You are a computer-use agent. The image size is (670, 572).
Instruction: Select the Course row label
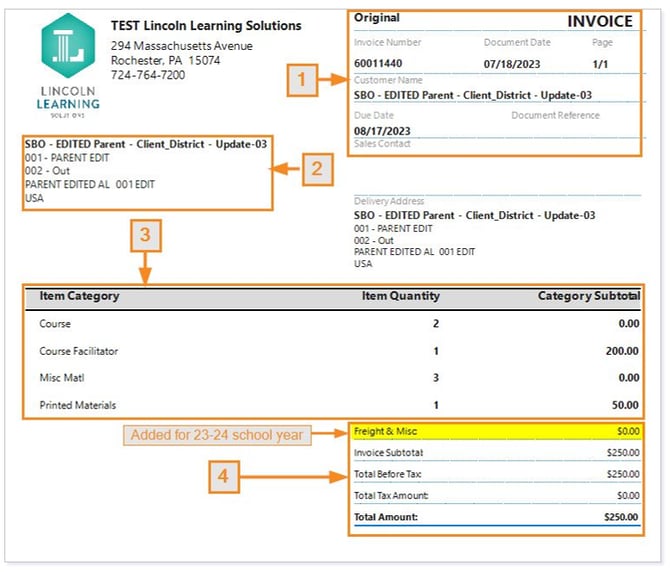click(x=55, y=324)
